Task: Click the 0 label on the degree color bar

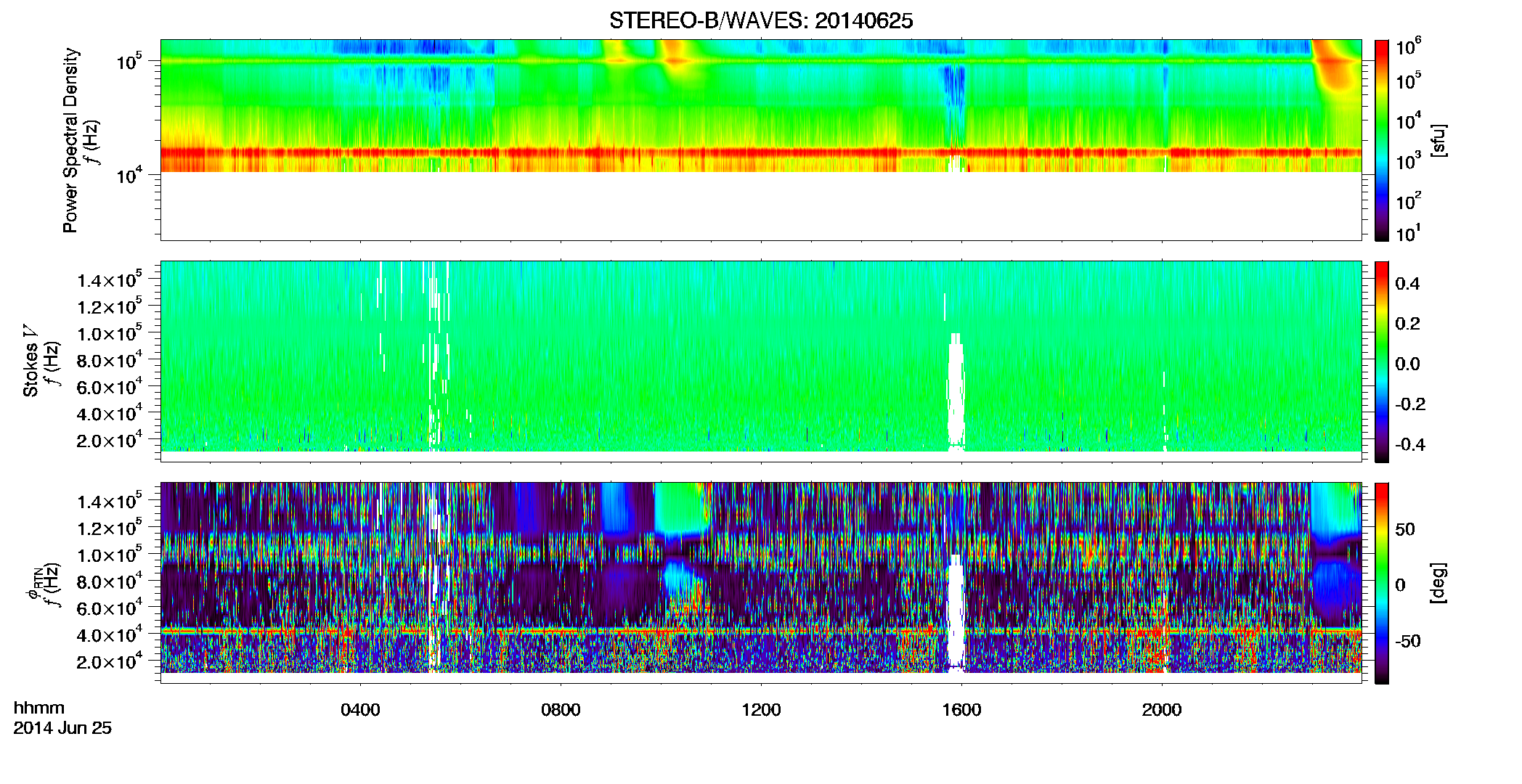Action: 1400,585
